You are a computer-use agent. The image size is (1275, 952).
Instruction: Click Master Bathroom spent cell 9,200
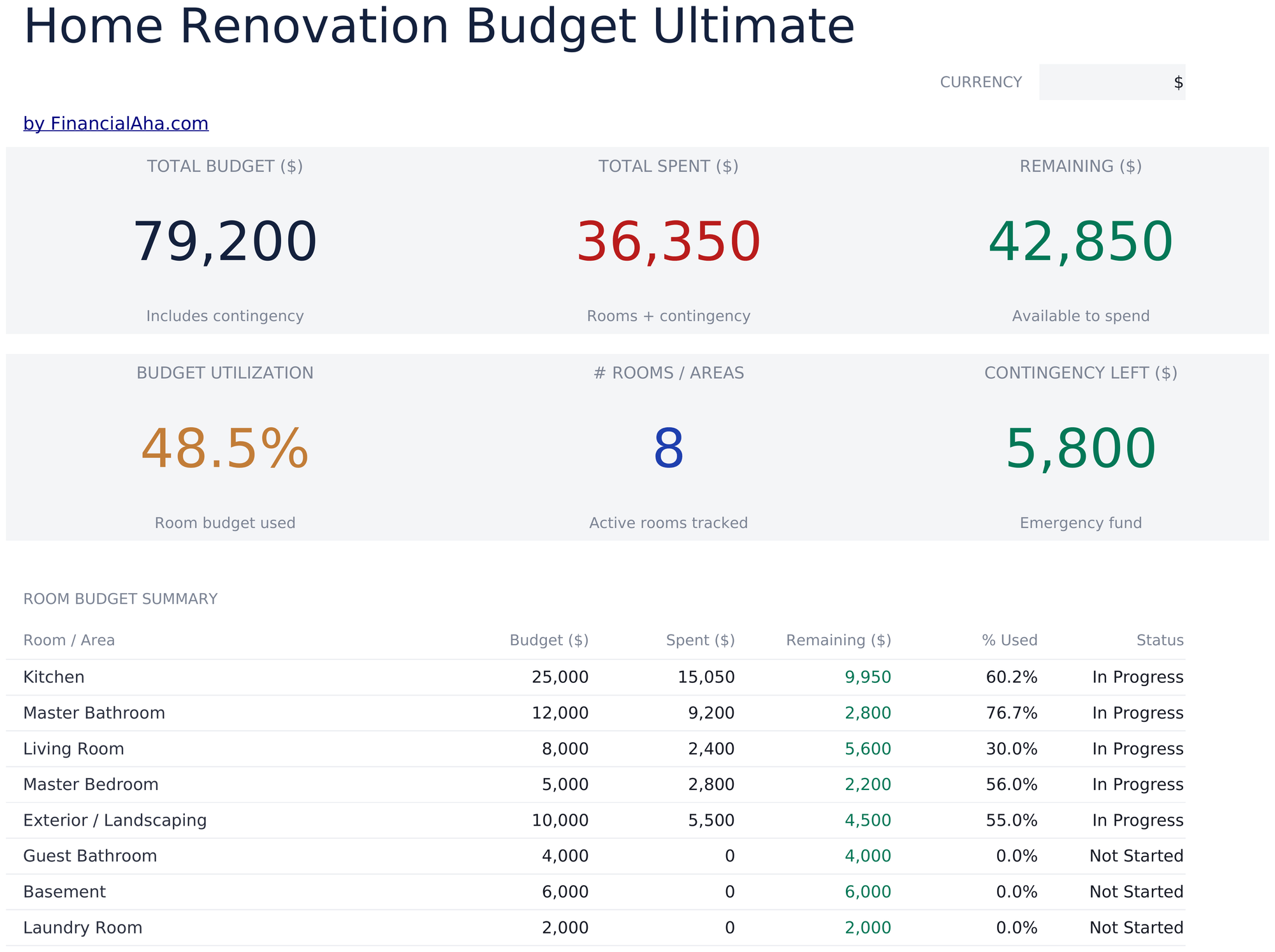tap(711, 713)
